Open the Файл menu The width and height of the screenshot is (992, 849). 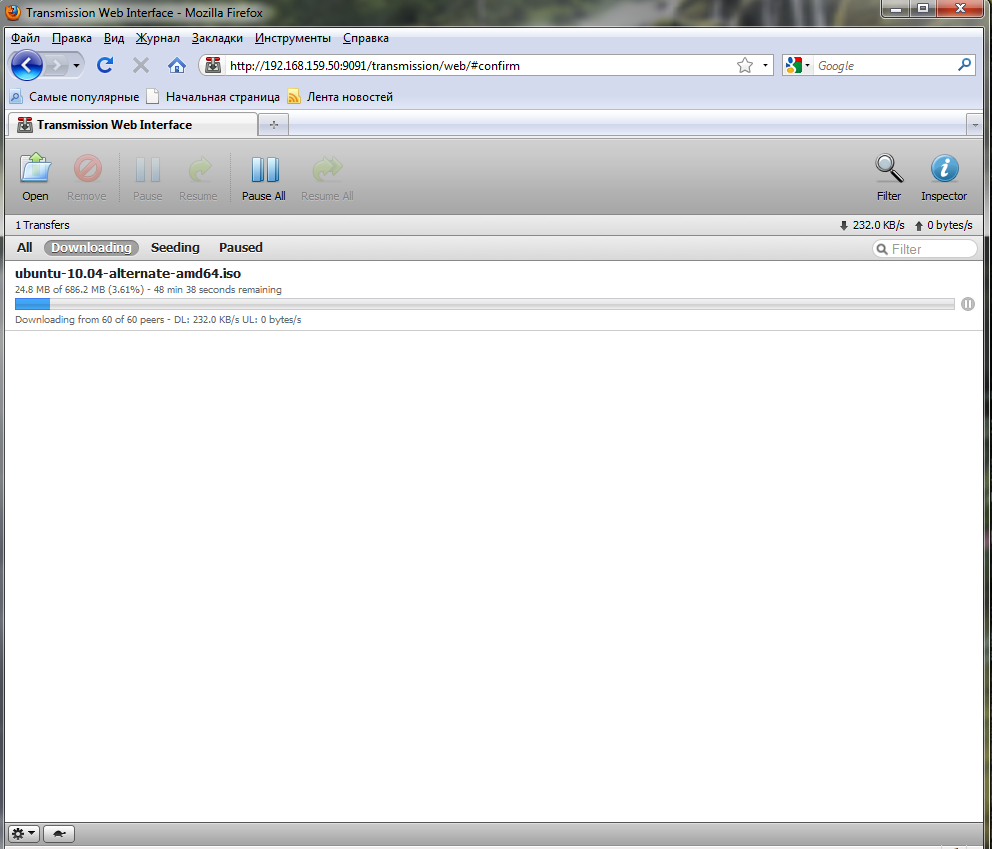(25, 38)
